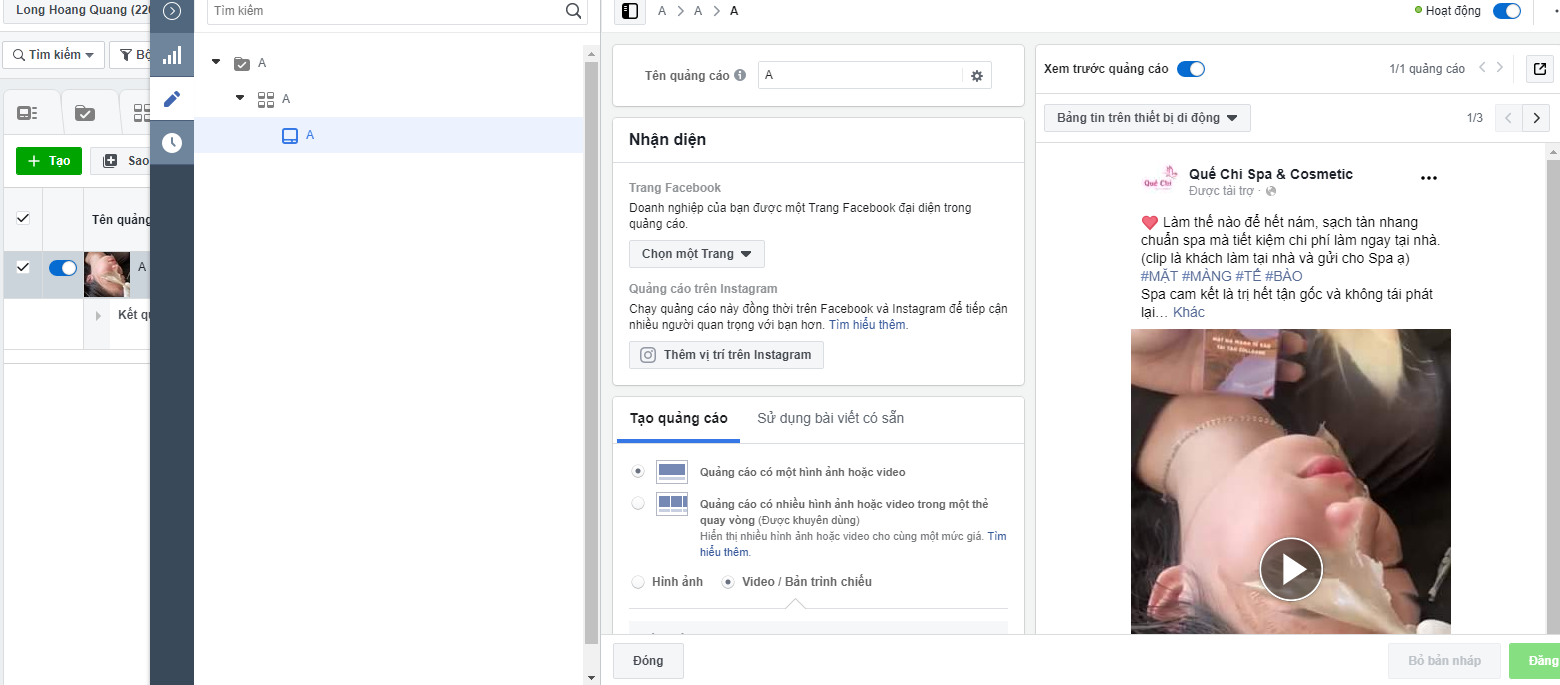
Task: Click the Quế Chi Spa & Cosmetic page name
Action: tap(1271, 174)
